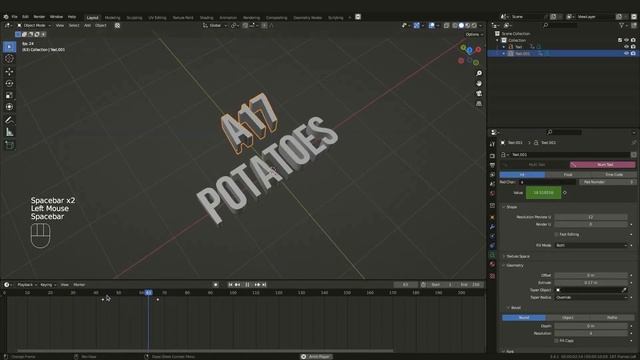Toggle viewport gizmos button

point(416,25)
